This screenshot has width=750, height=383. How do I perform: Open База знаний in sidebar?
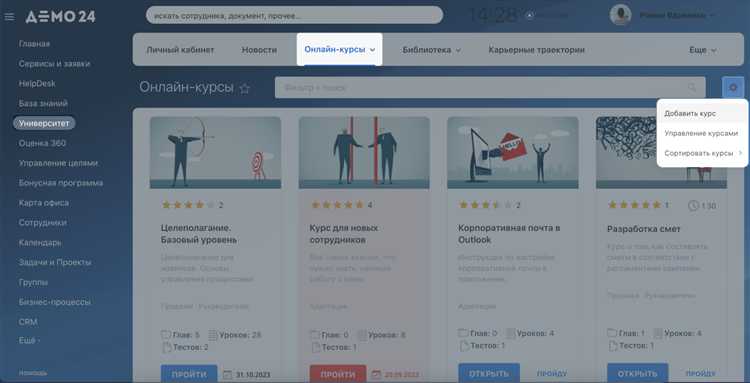click(x=43, y=103)
